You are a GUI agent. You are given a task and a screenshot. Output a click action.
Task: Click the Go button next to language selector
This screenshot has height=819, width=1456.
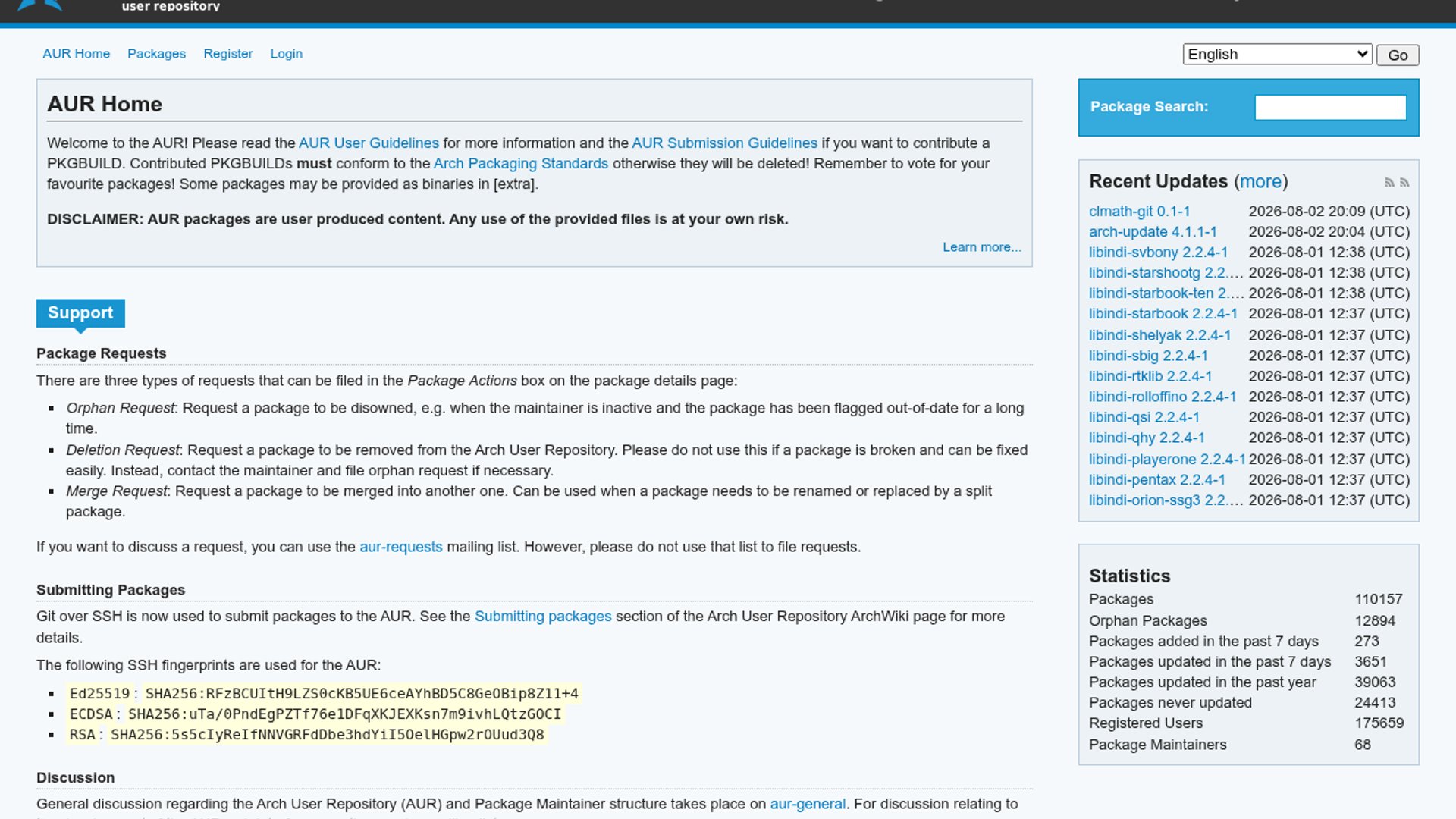coord(1398,55)
